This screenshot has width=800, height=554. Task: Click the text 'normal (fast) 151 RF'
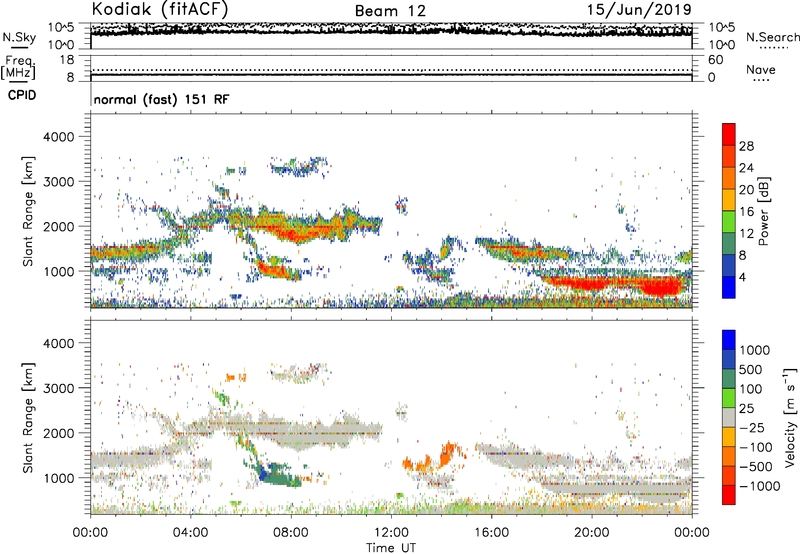coord(162,99)
